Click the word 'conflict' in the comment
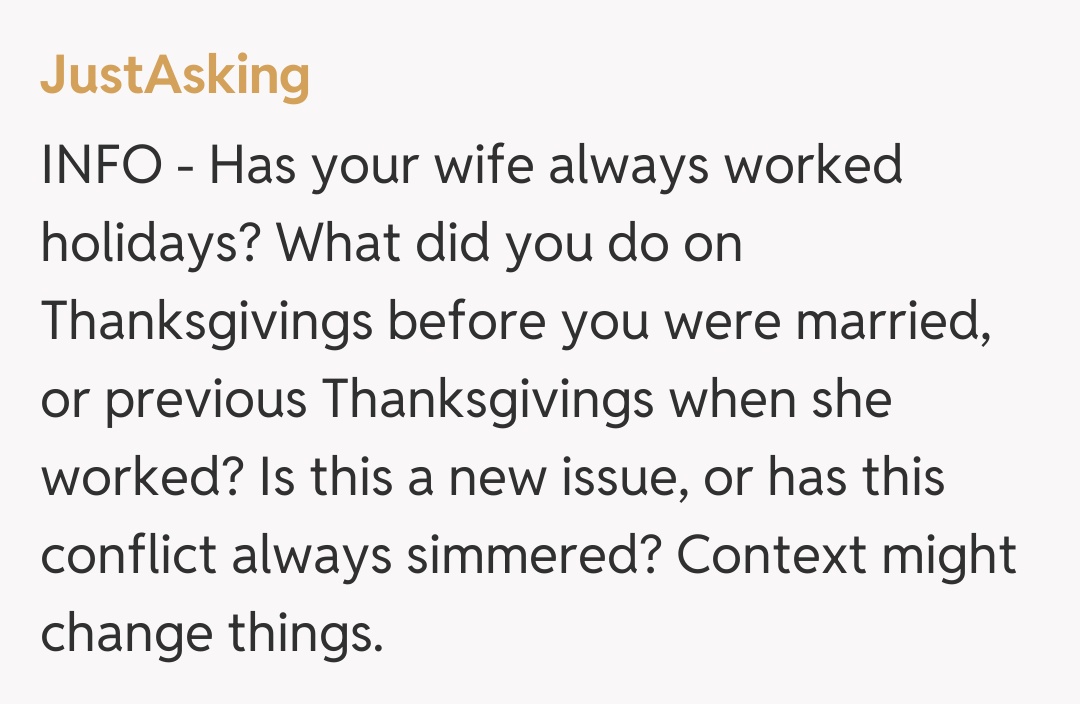 pyautogui.click(x=128, y=557)
